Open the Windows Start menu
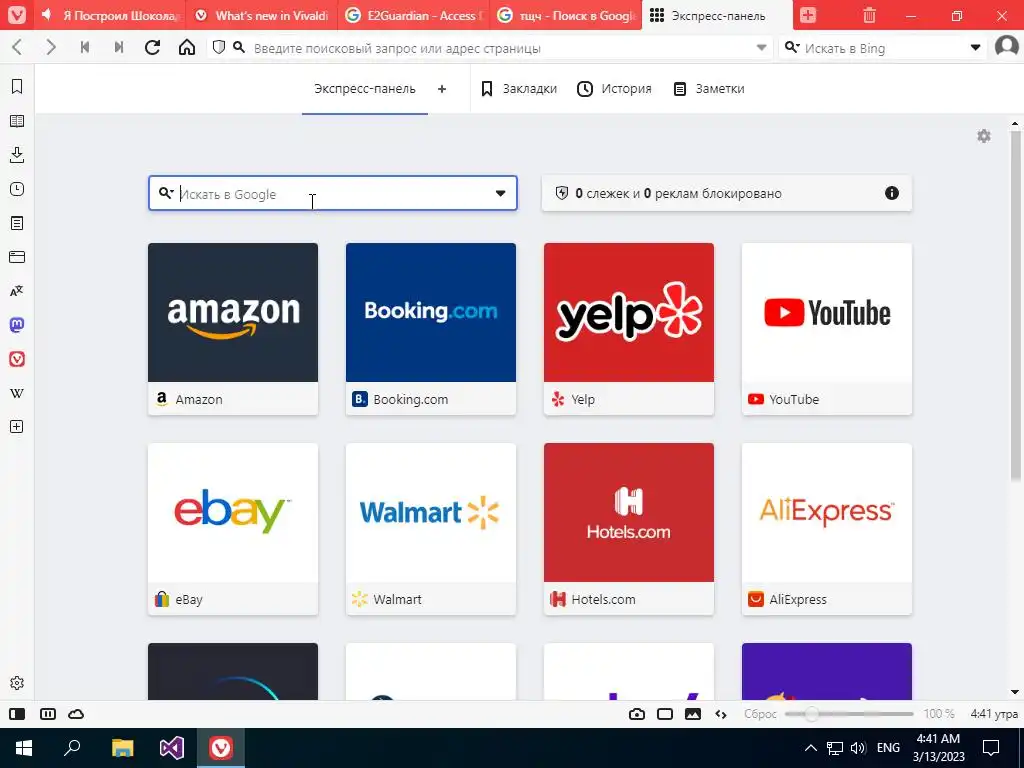Image resolution: width=1024 pixels, height=768 pixels. tap(24, 748)
